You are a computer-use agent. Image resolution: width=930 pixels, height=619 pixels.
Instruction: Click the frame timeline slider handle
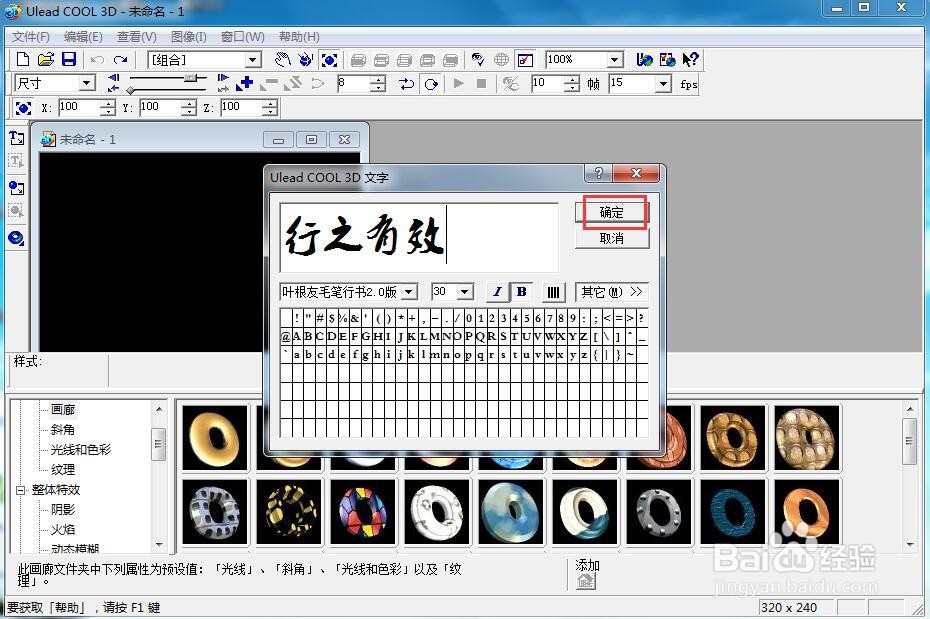(x=190, y=78)
